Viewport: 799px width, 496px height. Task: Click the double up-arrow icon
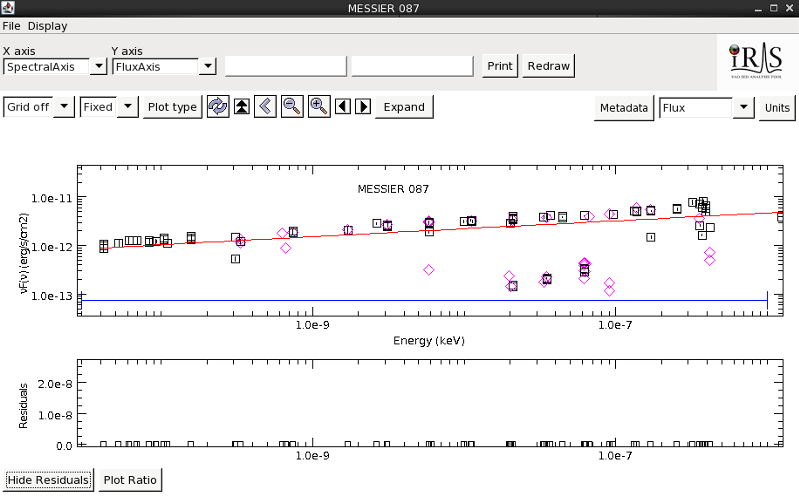click(x=242, y=107)
